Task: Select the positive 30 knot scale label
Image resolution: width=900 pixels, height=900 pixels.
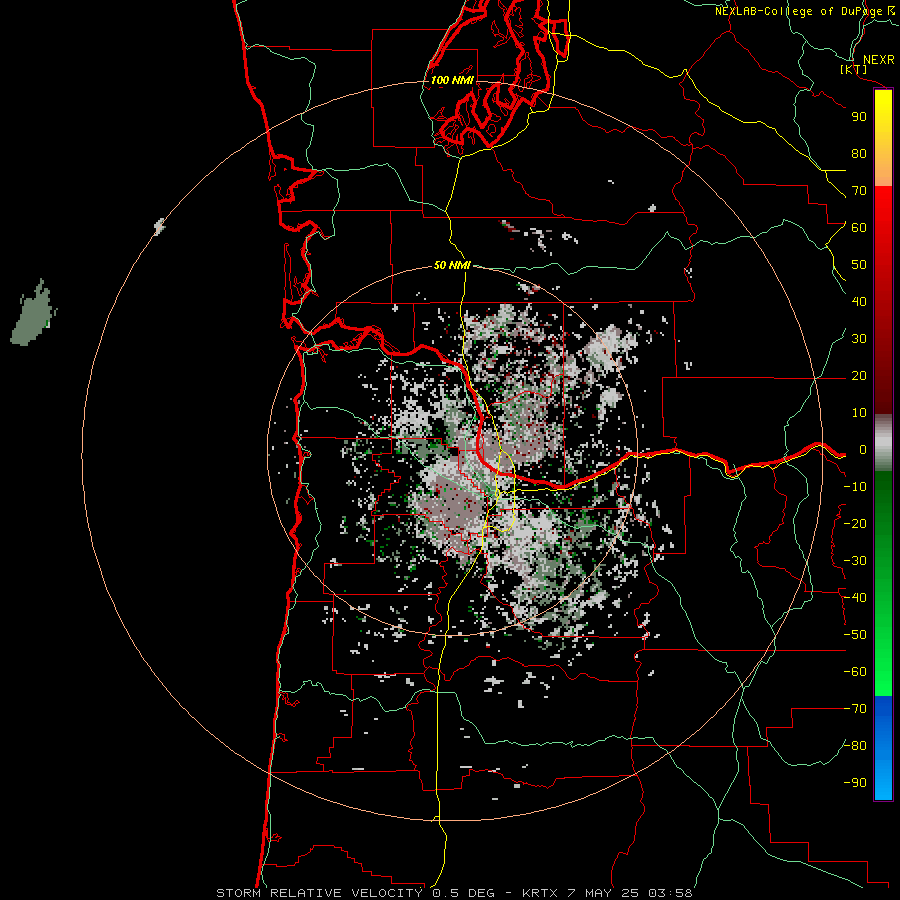Action: 859,339
